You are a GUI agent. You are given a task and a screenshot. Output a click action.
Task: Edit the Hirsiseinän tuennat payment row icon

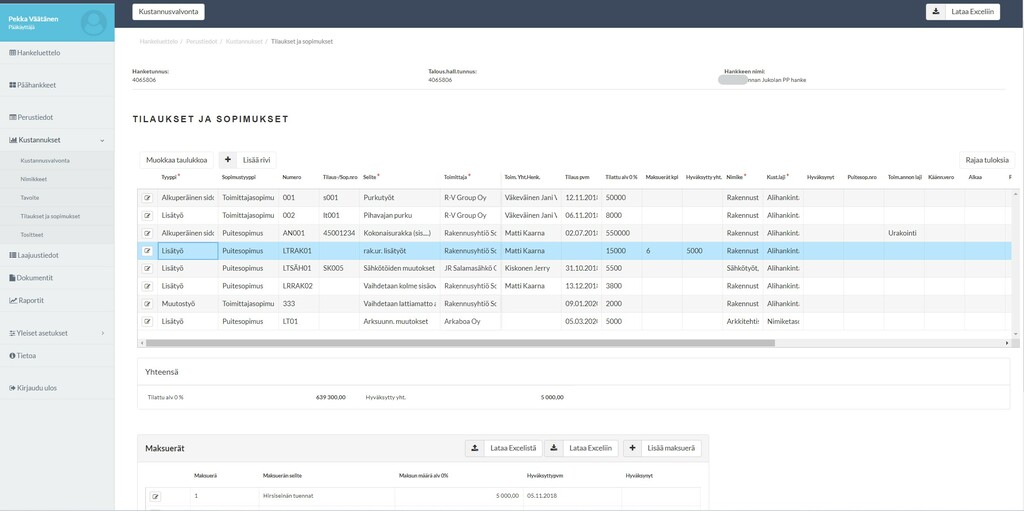coord(155,496)
